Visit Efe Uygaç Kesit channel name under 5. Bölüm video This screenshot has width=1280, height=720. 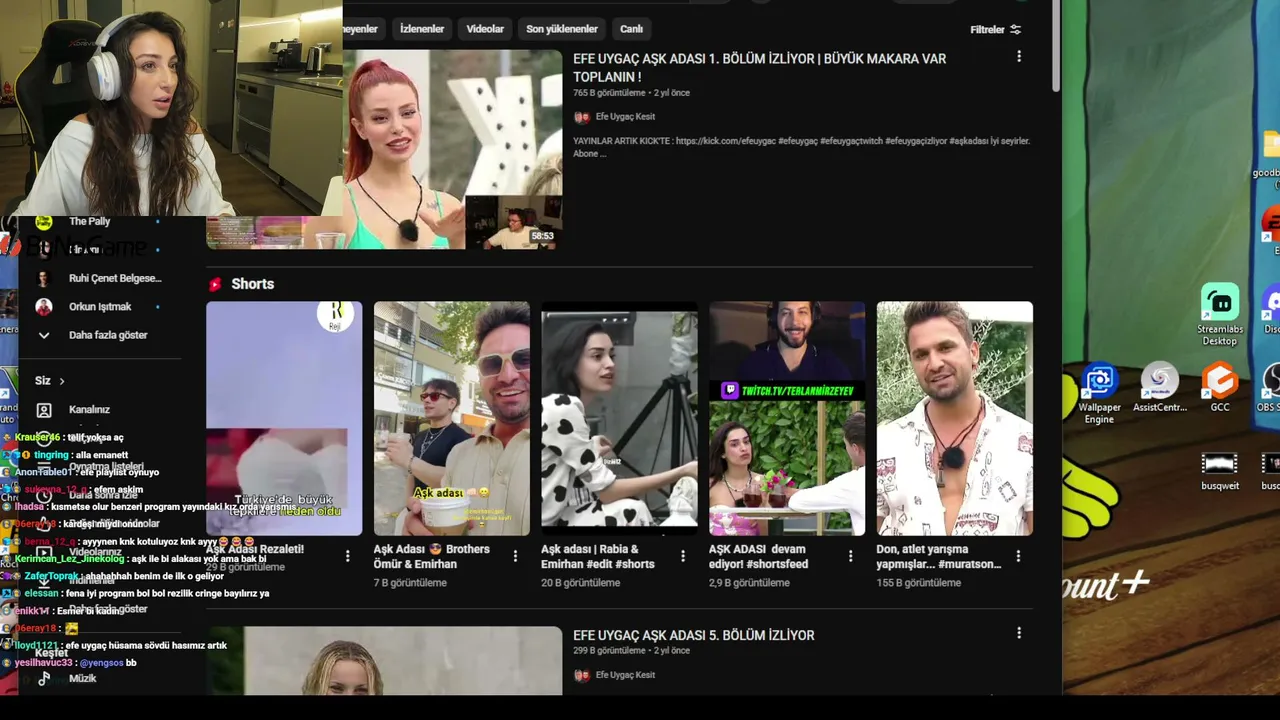pyautogui.click(x=625, y=675)
